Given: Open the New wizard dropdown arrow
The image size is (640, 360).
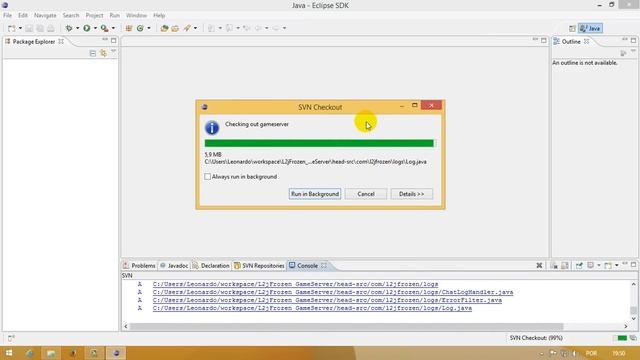Looking at the screenshot, I should pos(20,28).
